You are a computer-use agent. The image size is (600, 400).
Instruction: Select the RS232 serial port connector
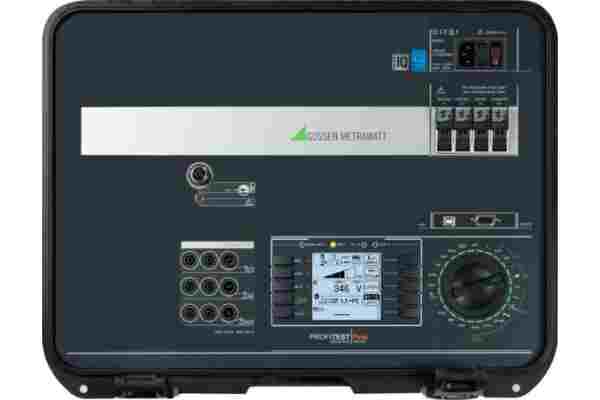pyautogui.click(x=485, y=221)
